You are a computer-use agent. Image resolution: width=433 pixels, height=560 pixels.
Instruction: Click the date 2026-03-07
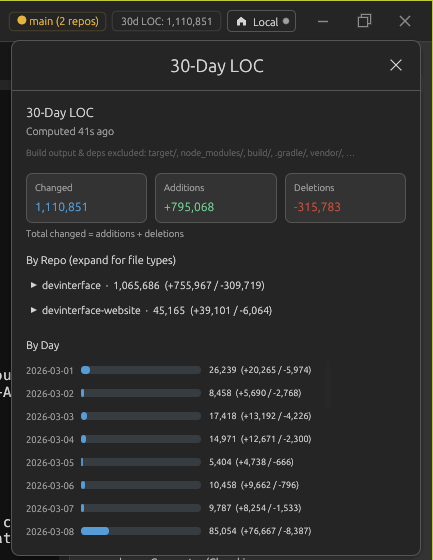[50, 509]
